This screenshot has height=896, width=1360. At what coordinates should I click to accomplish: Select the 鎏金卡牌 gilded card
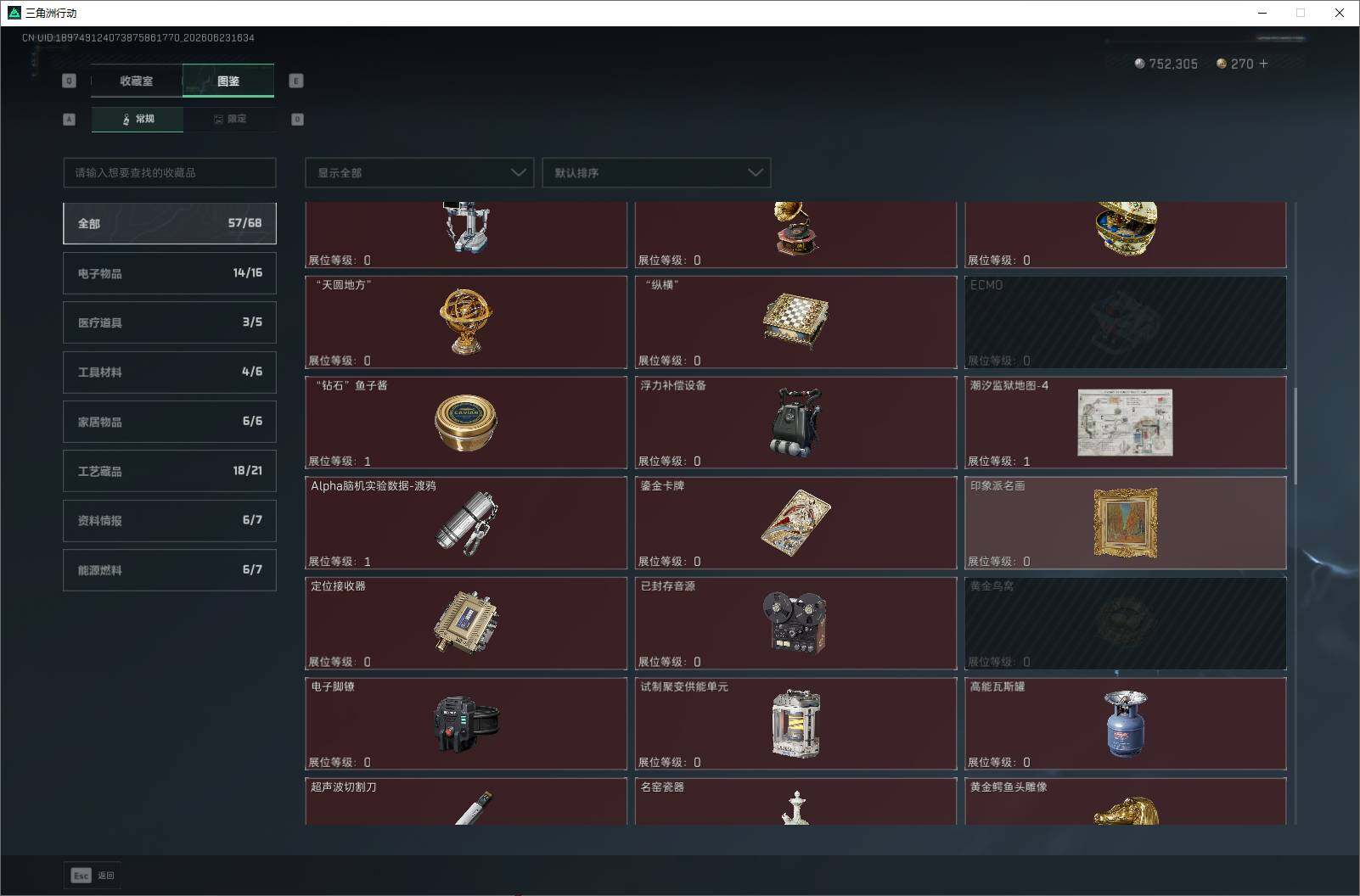coord(795,523)
